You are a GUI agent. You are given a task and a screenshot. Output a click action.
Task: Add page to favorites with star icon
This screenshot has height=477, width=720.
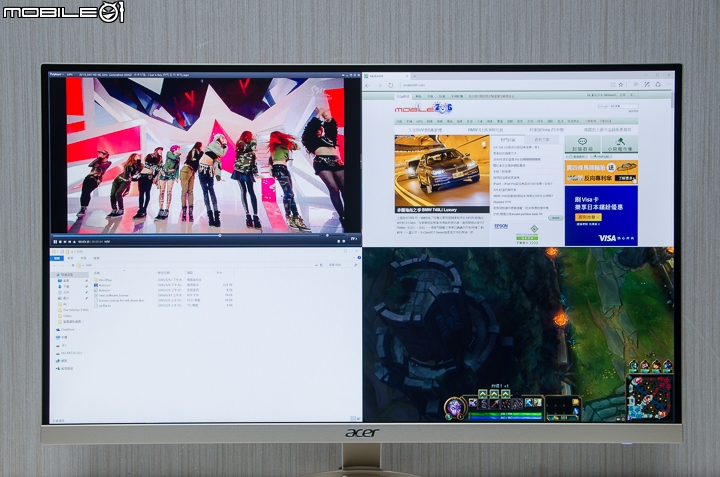[x=621, y=85]
